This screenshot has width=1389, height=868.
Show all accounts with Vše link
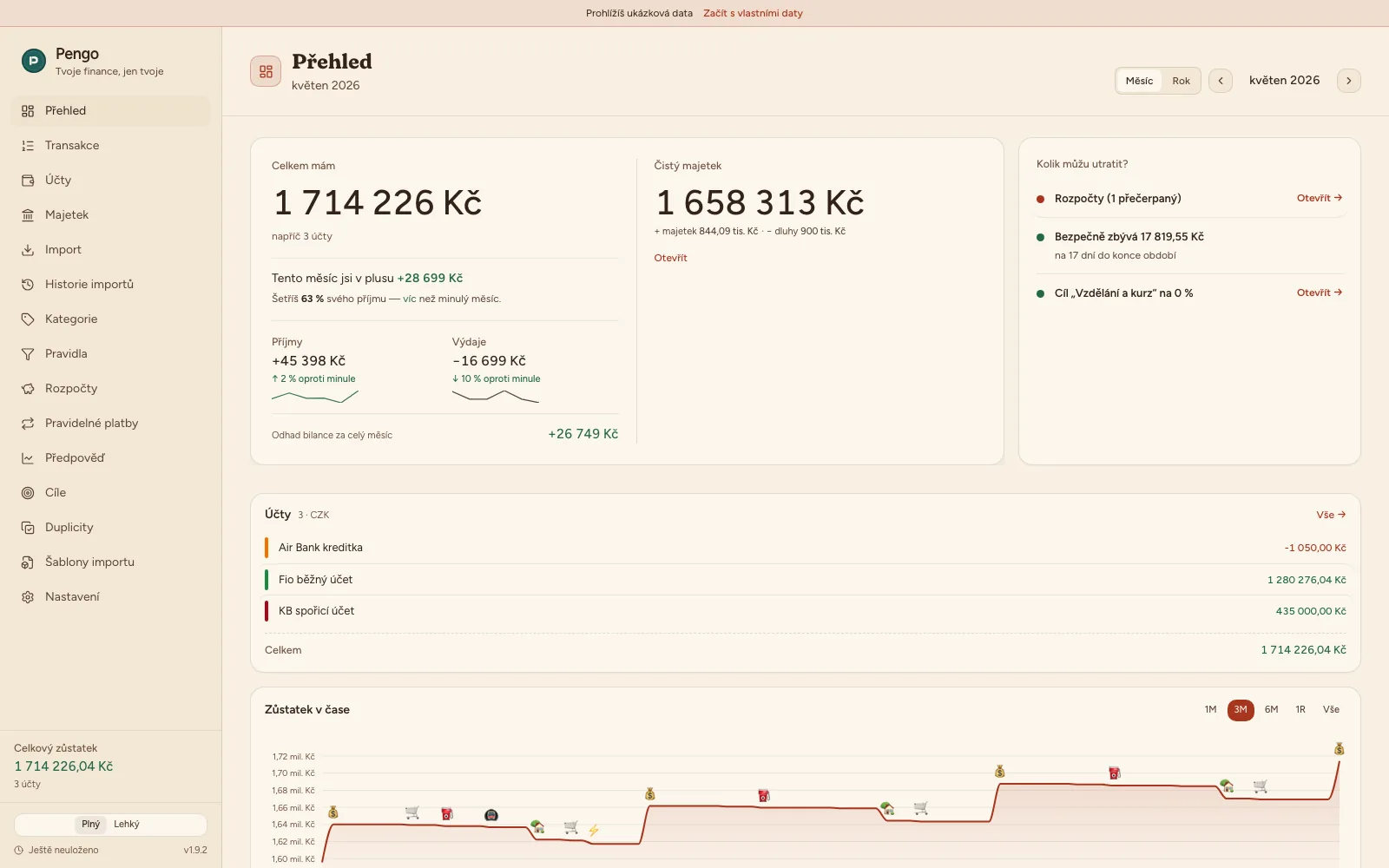pos(1331,515)
